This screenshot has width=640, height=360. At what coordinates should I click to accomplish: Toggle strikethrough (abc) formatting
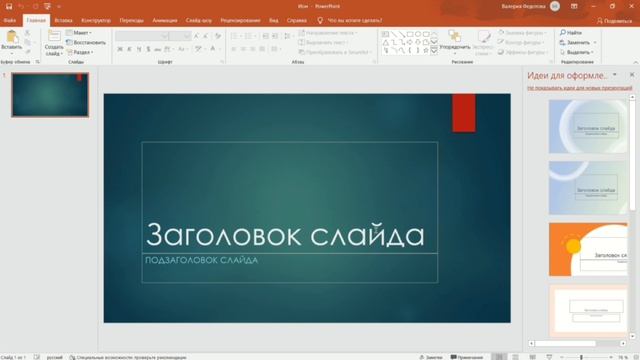point(158,49)
